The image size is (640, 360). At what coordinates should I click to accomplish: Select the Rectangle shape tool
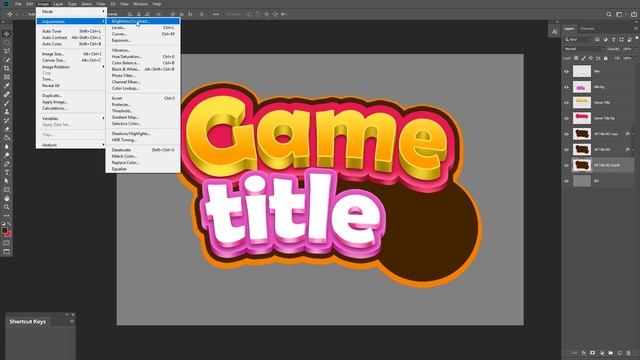tap(7, 190)
